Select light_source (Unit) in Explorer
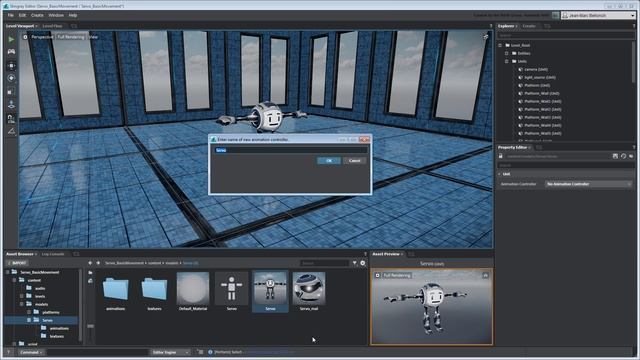640x360 pixels. 540,78
